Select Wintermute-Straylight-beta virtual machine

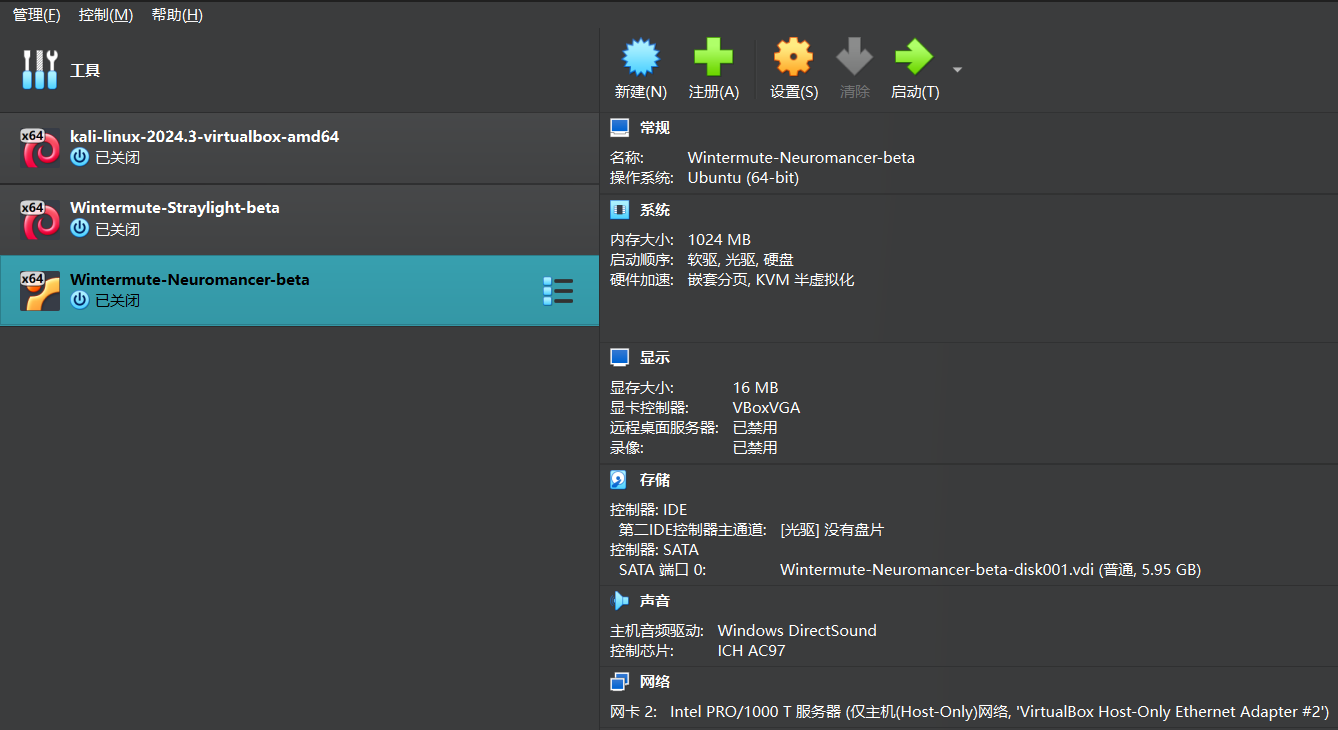[x=175, y=209]
